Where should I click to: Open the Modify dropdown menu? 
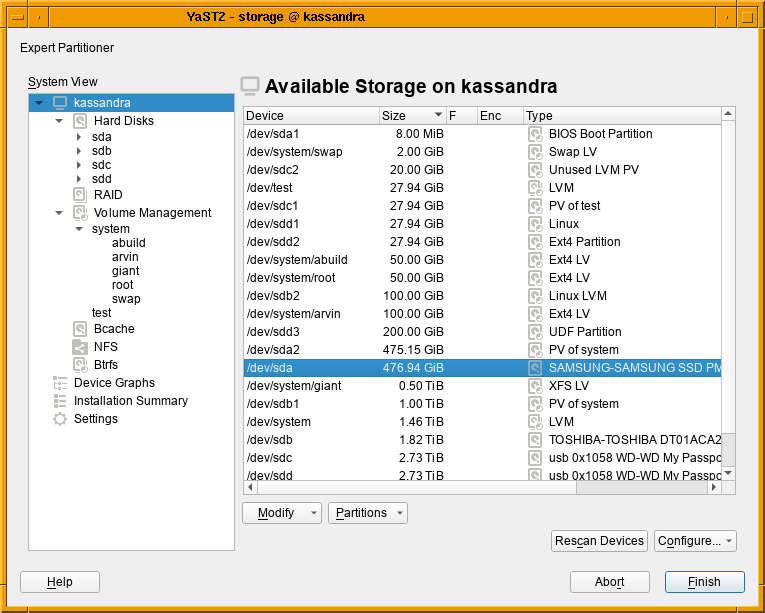281,513
